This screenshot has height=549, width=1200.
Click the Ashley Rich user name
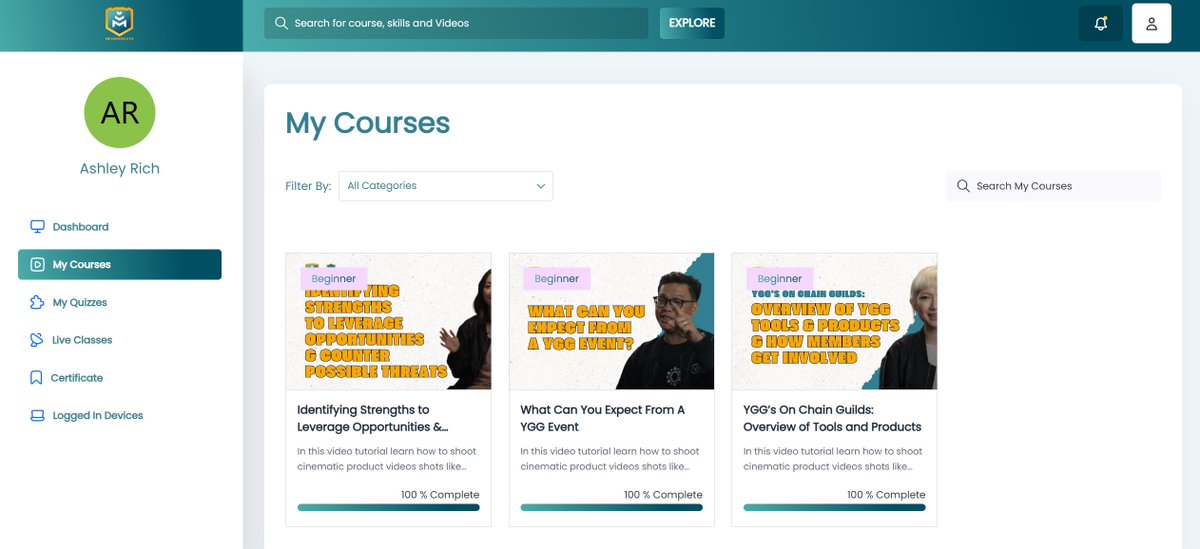point(120,169)
